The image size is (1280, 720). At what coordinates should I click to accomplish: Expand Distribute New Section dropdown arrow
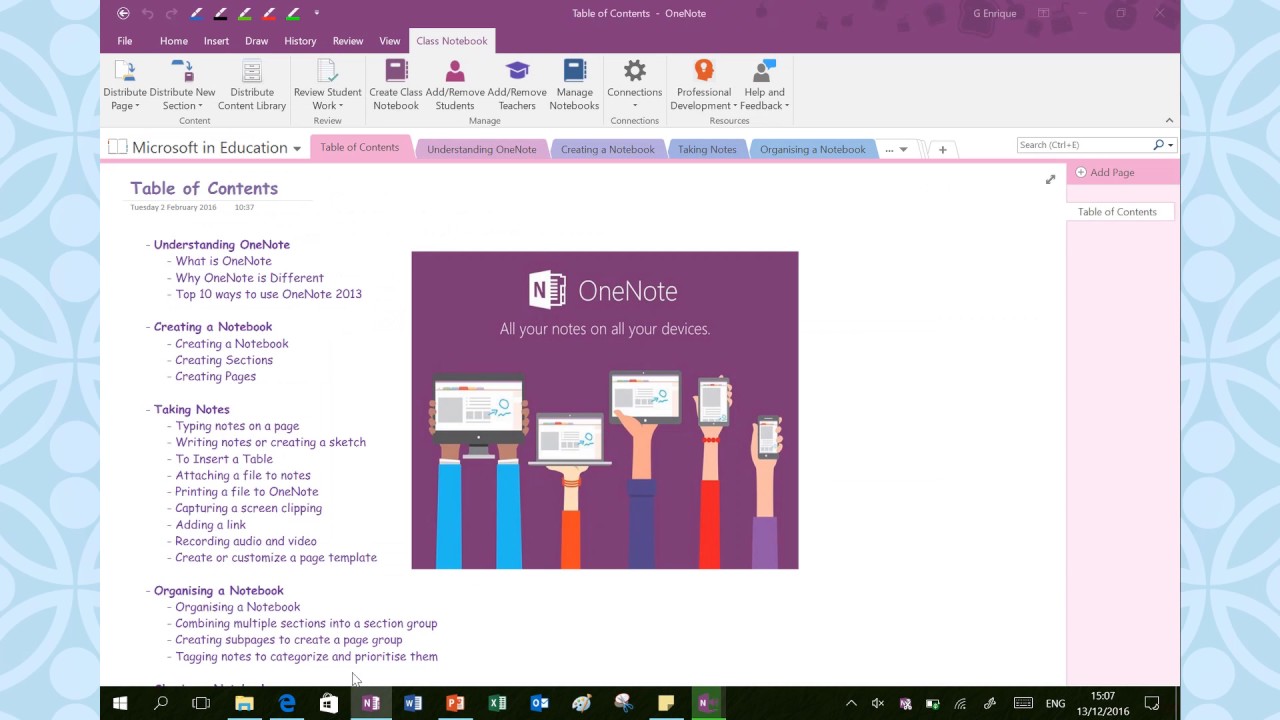coord(200,106)
